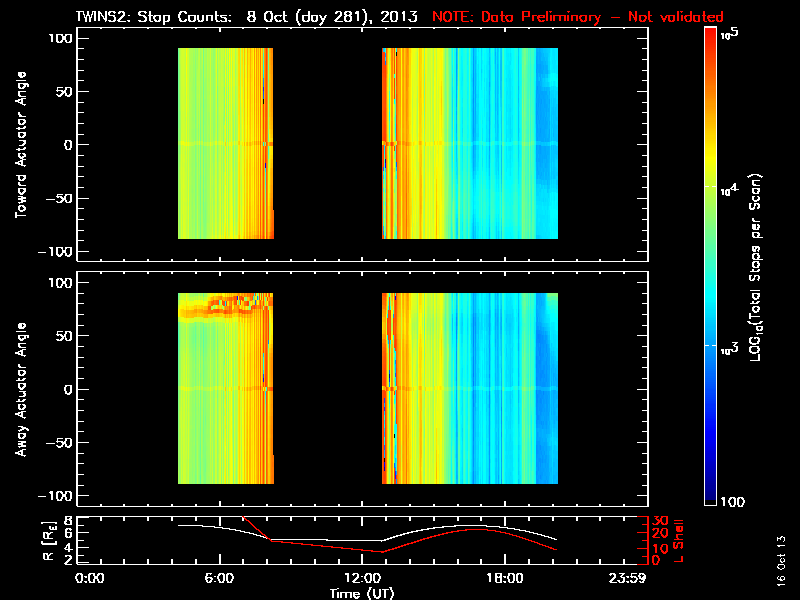800x600 pixels.
Task: Click the black data gap in the Toward panel
Action: click(x=328, y=145)
